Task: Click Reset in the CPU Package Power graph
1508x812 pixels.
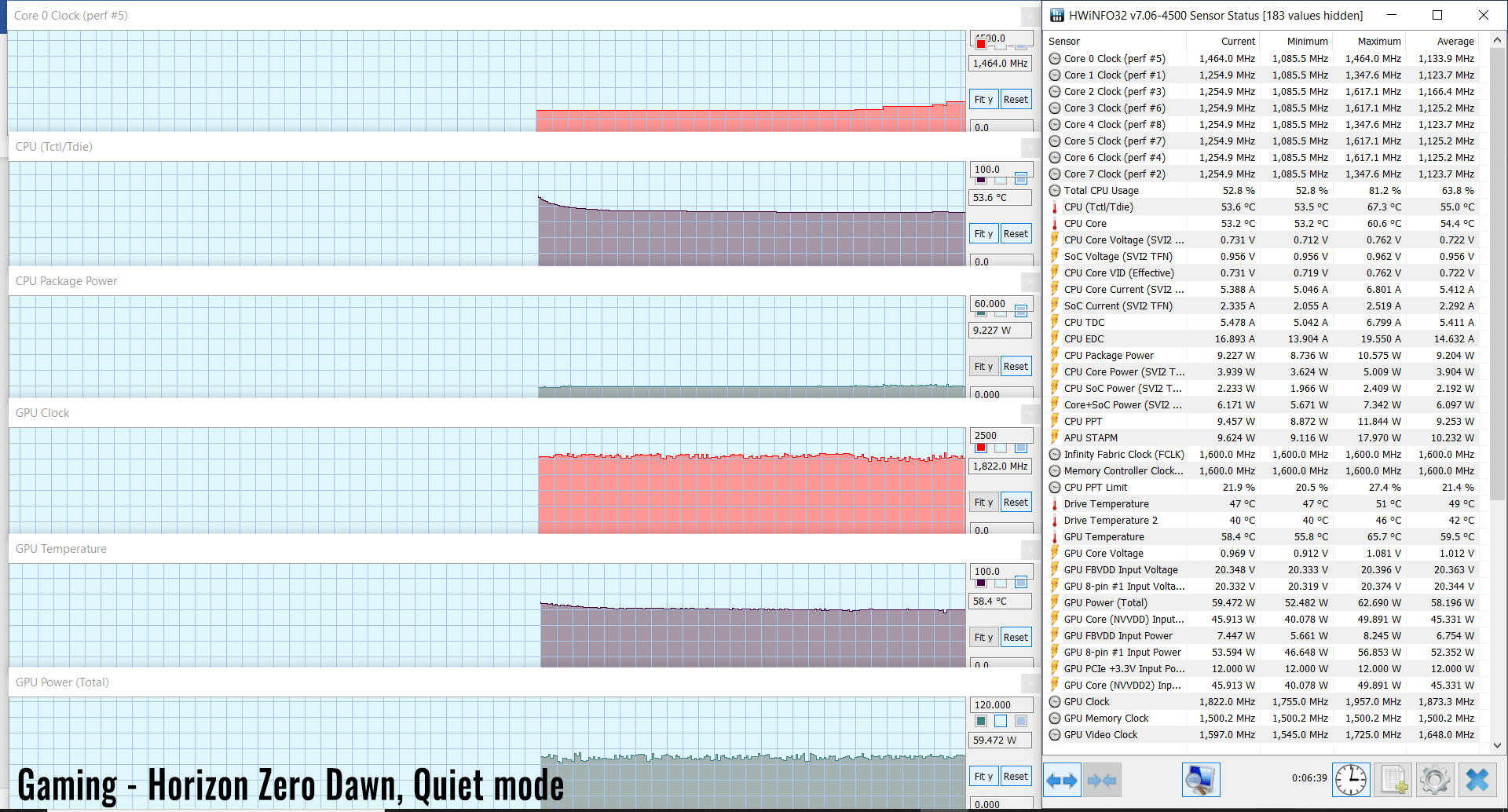Action: point(1016,367)
